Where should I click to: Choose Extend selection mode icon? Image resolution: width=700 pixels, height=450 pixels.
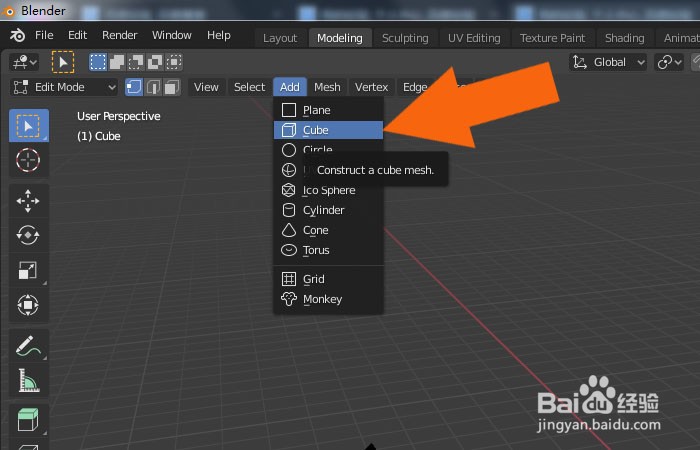[117, 62]
